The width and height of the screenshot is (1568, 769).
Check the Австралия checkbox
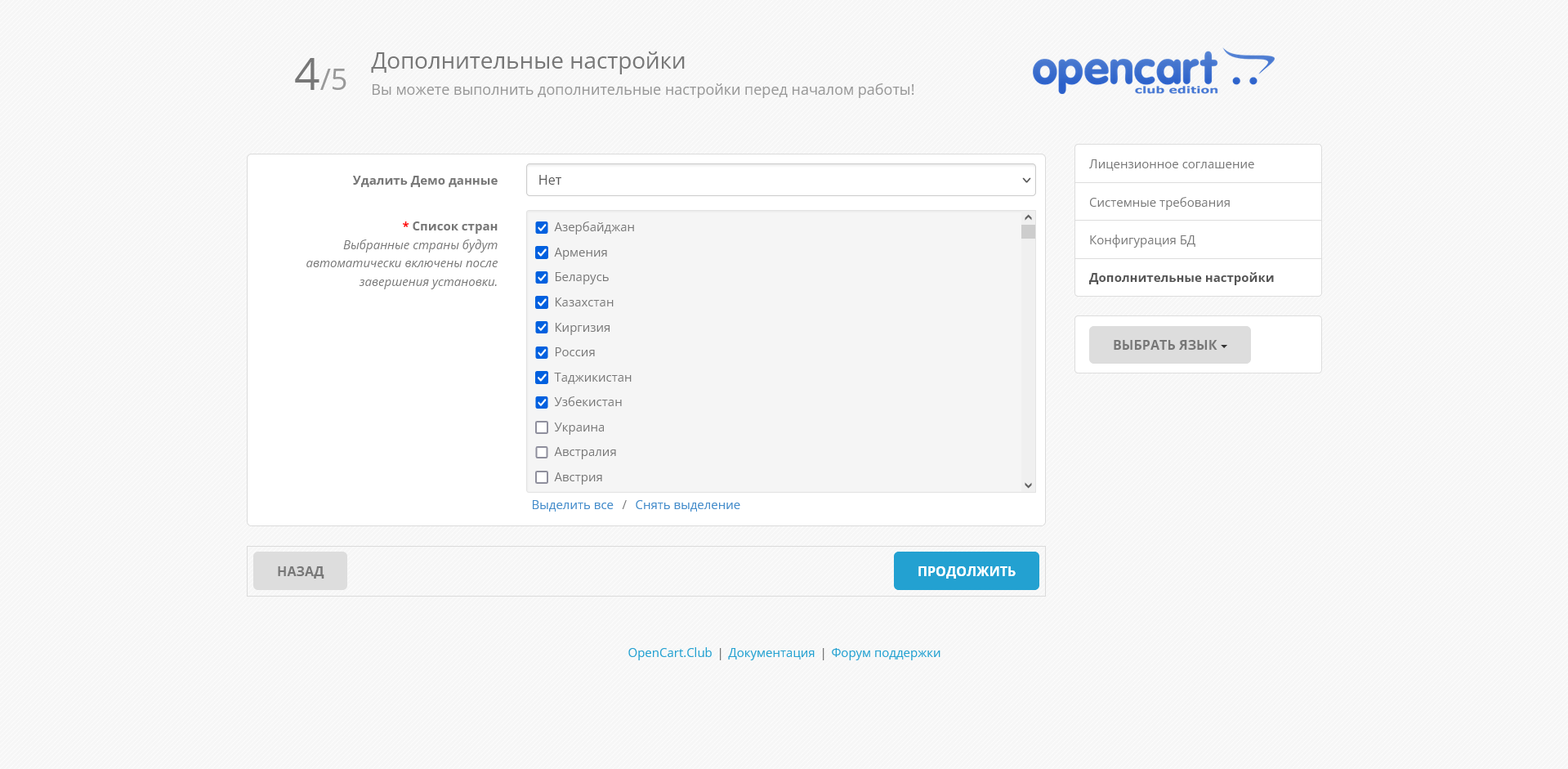pyautogui.click(x=542, y=451)
